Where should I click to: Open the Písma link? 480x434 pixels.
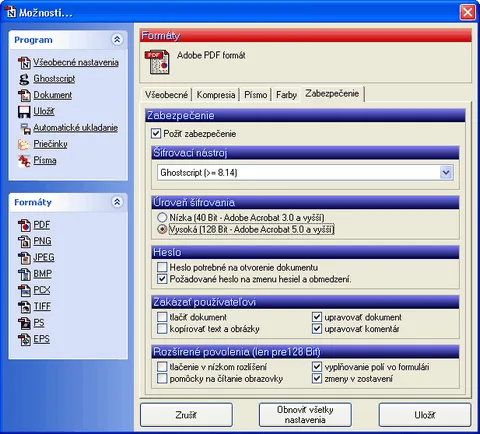tap(45, 161)
